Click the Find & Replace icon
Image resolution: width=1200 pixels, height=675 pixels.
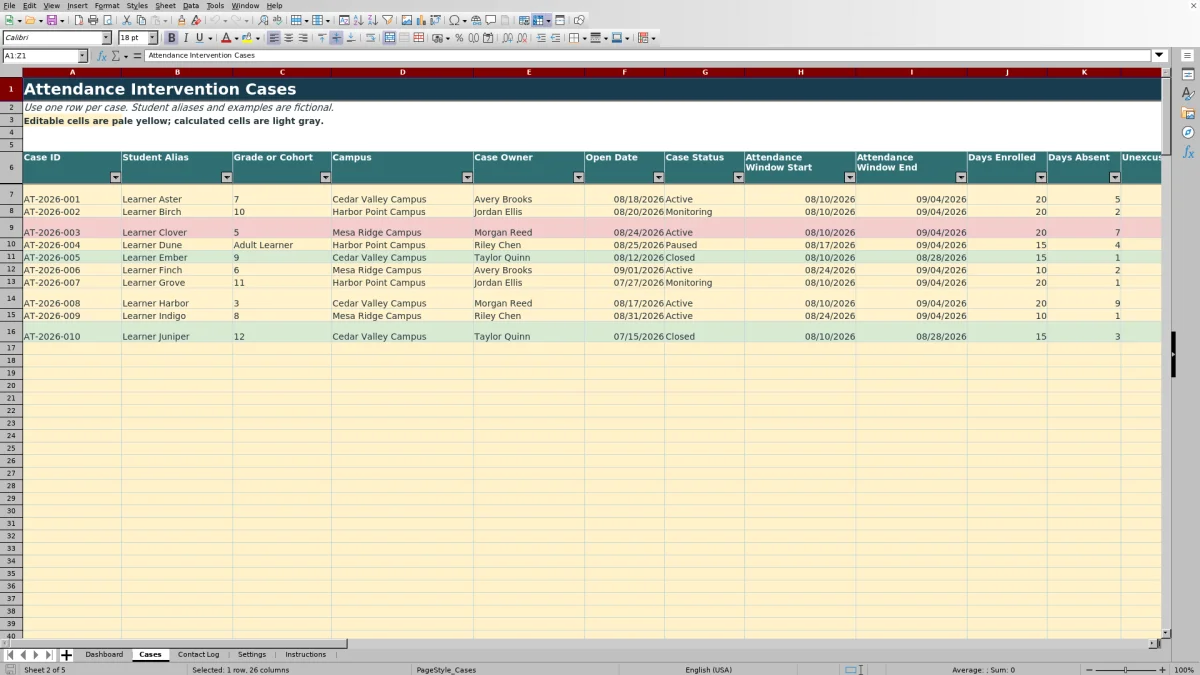(x=263, y=20)
